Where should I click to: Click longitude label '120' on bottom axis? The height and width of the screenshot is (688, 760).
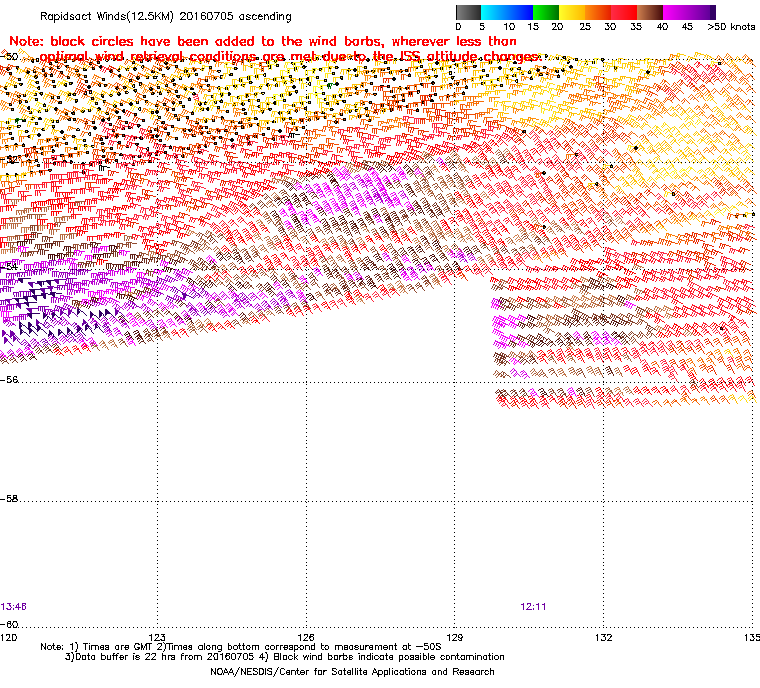[x=9, y=637]
